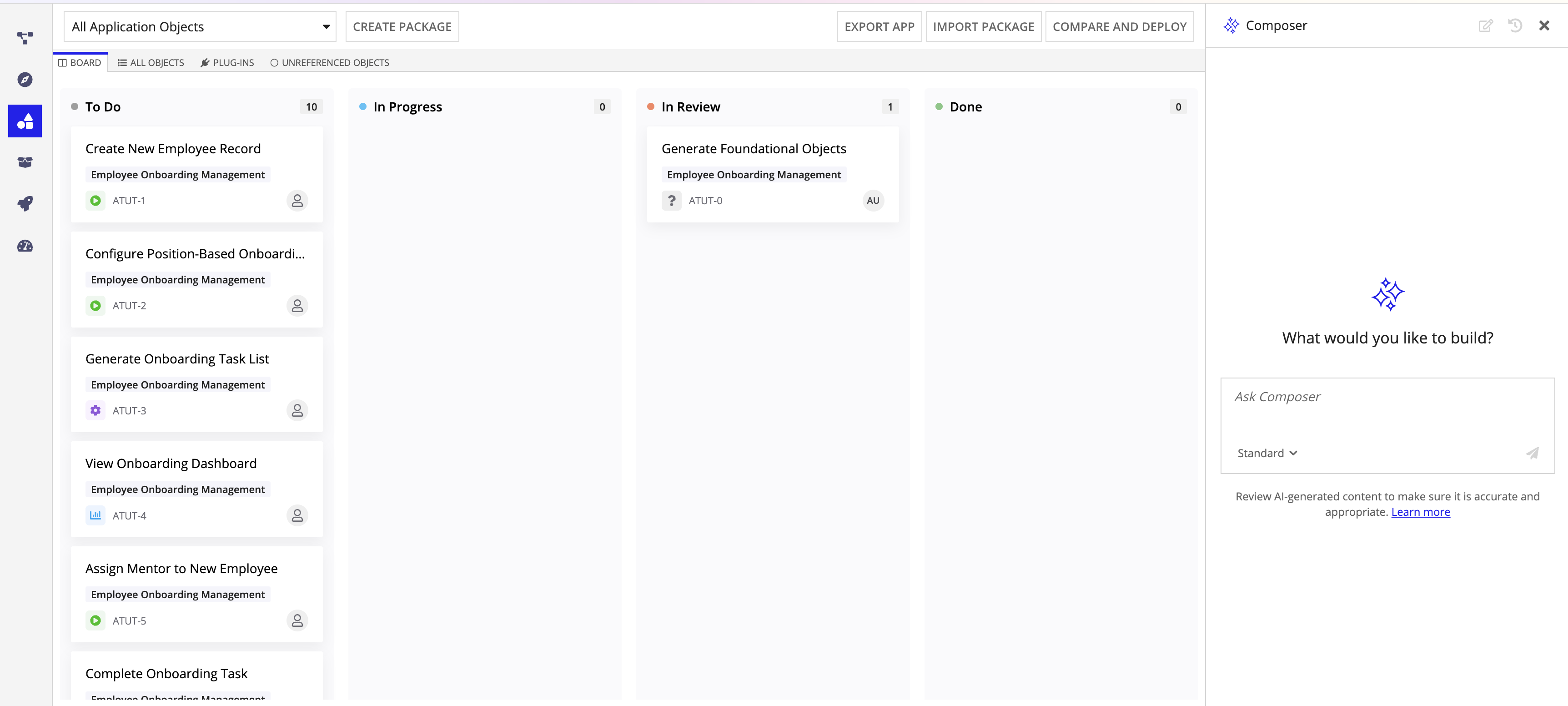Open Generate Onboarding Task List card
The height and width of the screenshot is (706, 1568).
(x=196, y=384)
